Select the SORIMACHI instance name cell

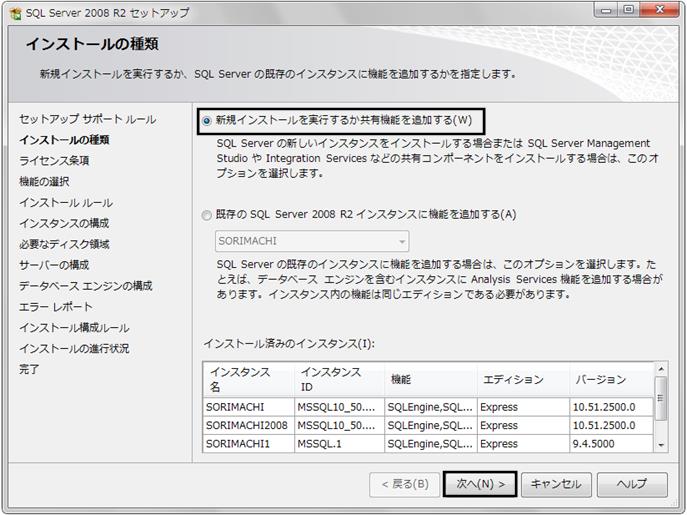click(249, 407)
